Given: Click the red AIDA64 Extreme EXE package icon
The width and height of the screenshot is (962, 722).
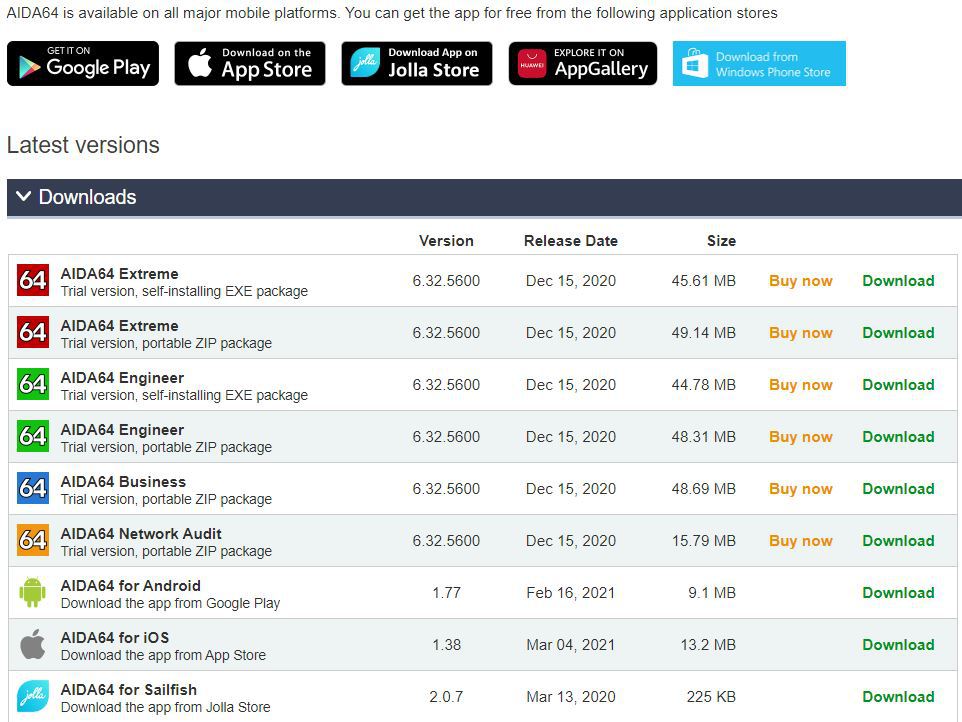Looking at the screenshot, I should [x=33, y=280].
